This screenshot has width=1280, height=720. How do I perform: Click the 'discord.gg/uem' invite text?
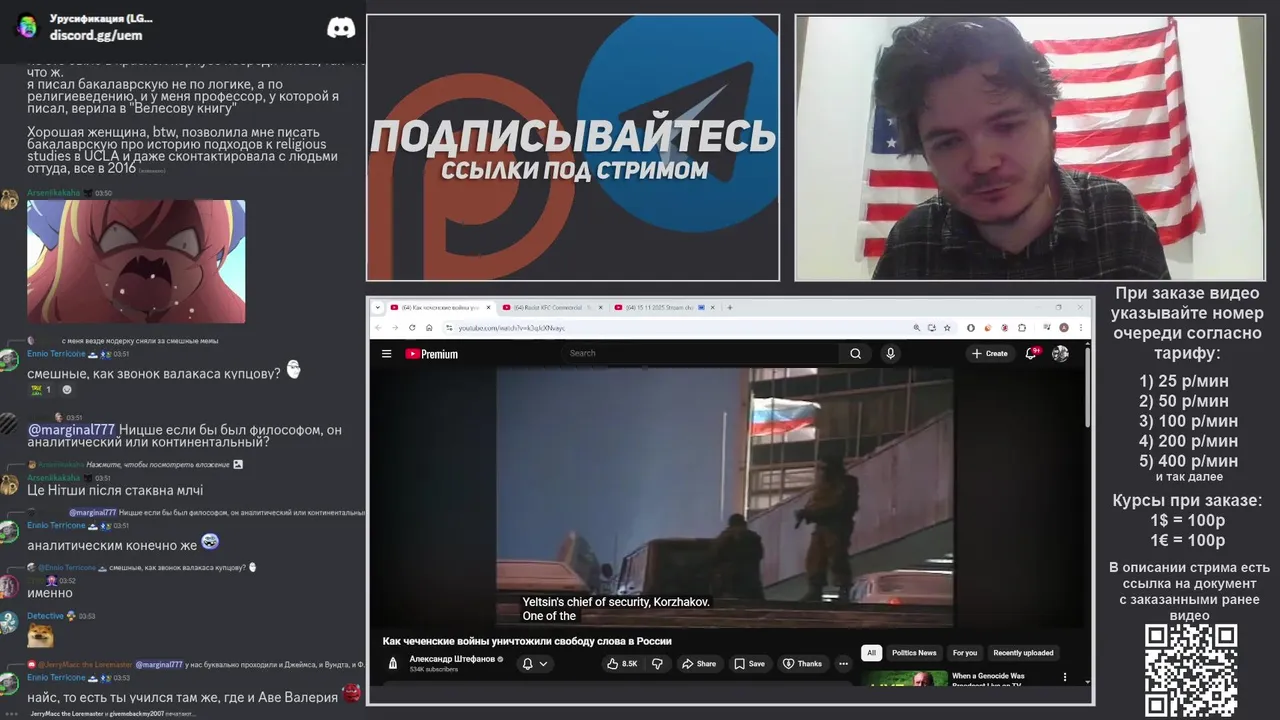click(x=96, y=35)
